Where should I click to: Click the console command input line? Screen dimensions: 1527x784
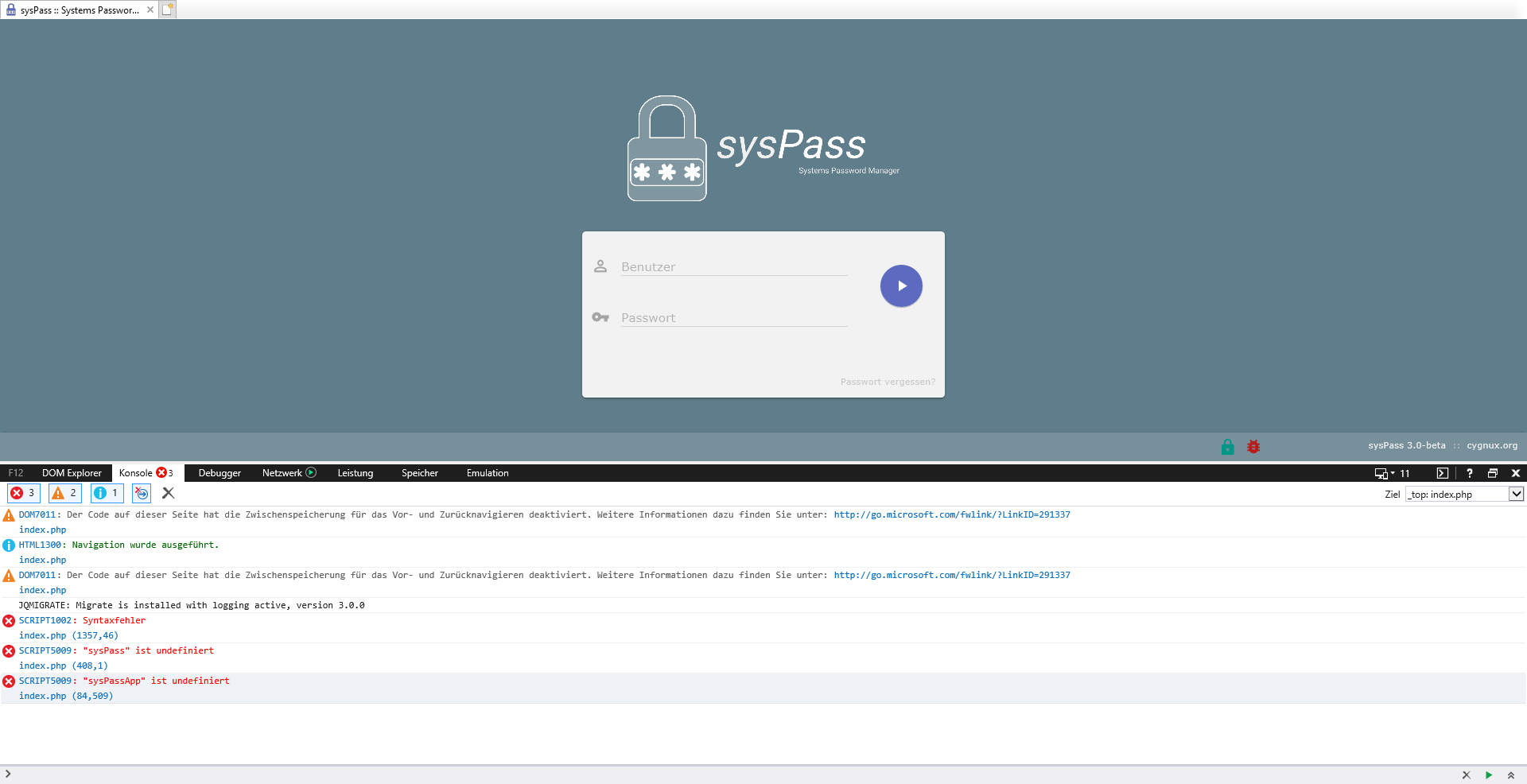tap(732, 774)
